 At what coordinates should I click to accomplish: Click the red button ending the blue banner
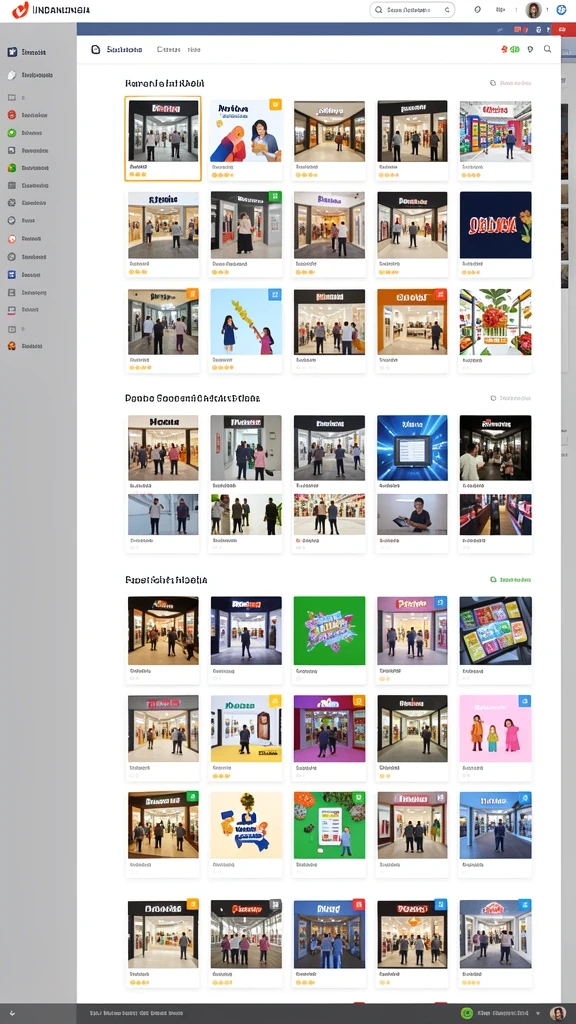click(x=560, y=29)
